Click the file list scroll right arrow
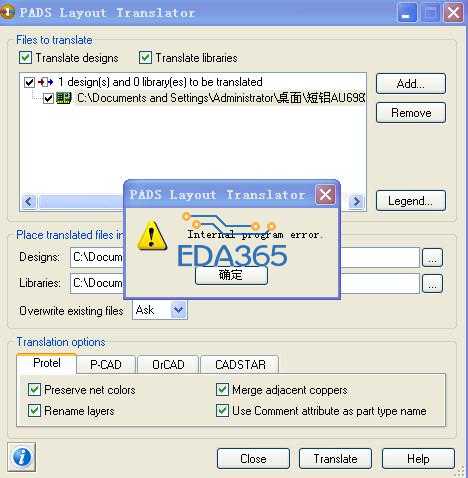 click(357, 201)
